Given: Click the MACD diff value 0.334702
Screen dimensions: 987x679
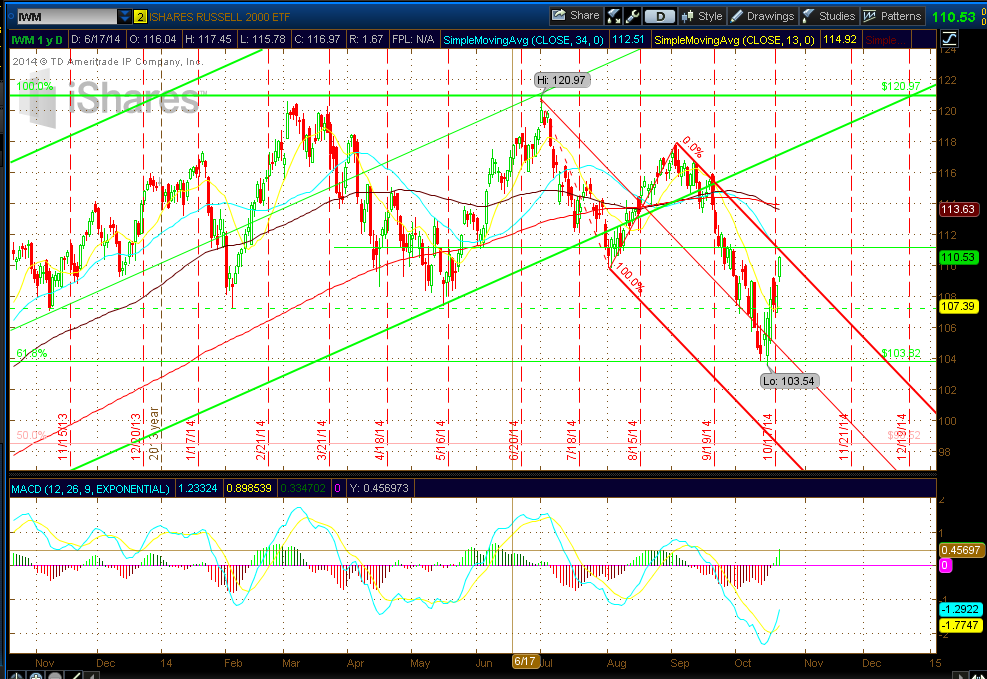Looking at the screenshot, I should point(303,488).
